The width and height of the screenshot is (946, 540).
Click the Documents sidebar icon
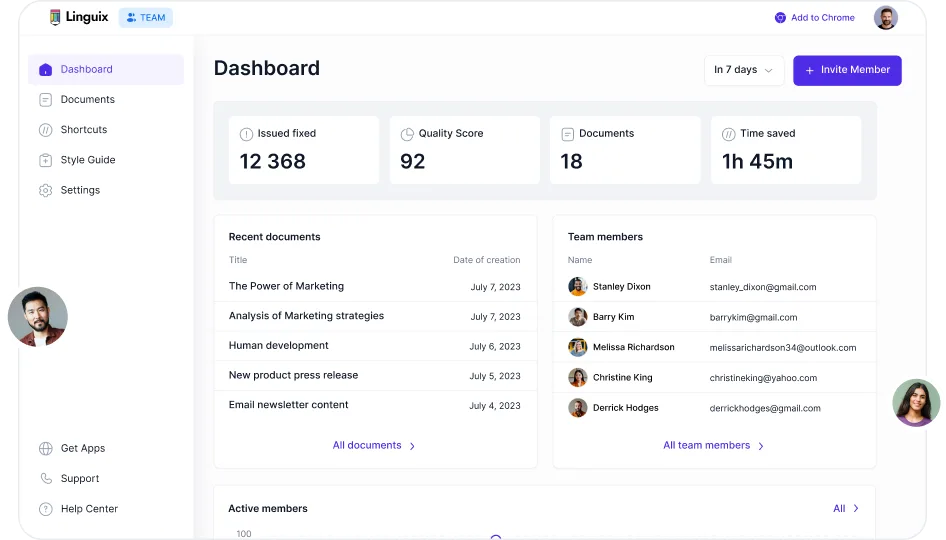45,100
